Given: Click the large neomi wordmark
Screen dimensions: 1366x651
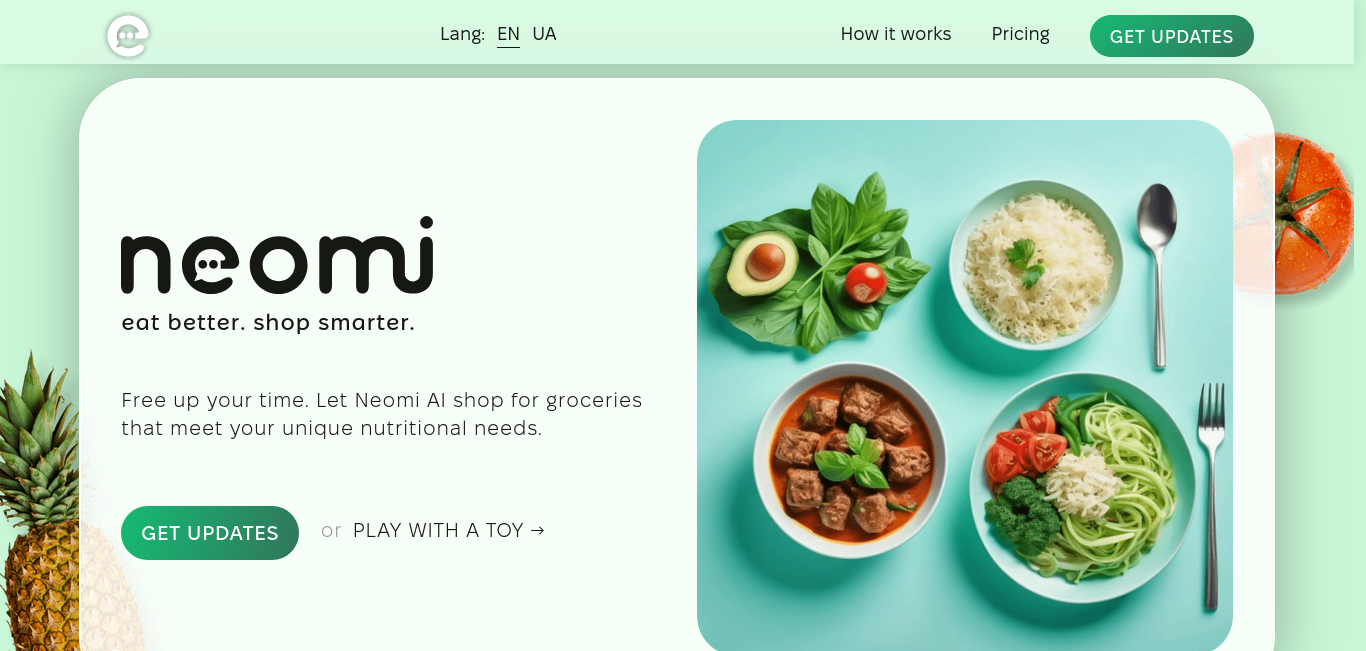Looking at the screenshot, I should coord(277,255).
